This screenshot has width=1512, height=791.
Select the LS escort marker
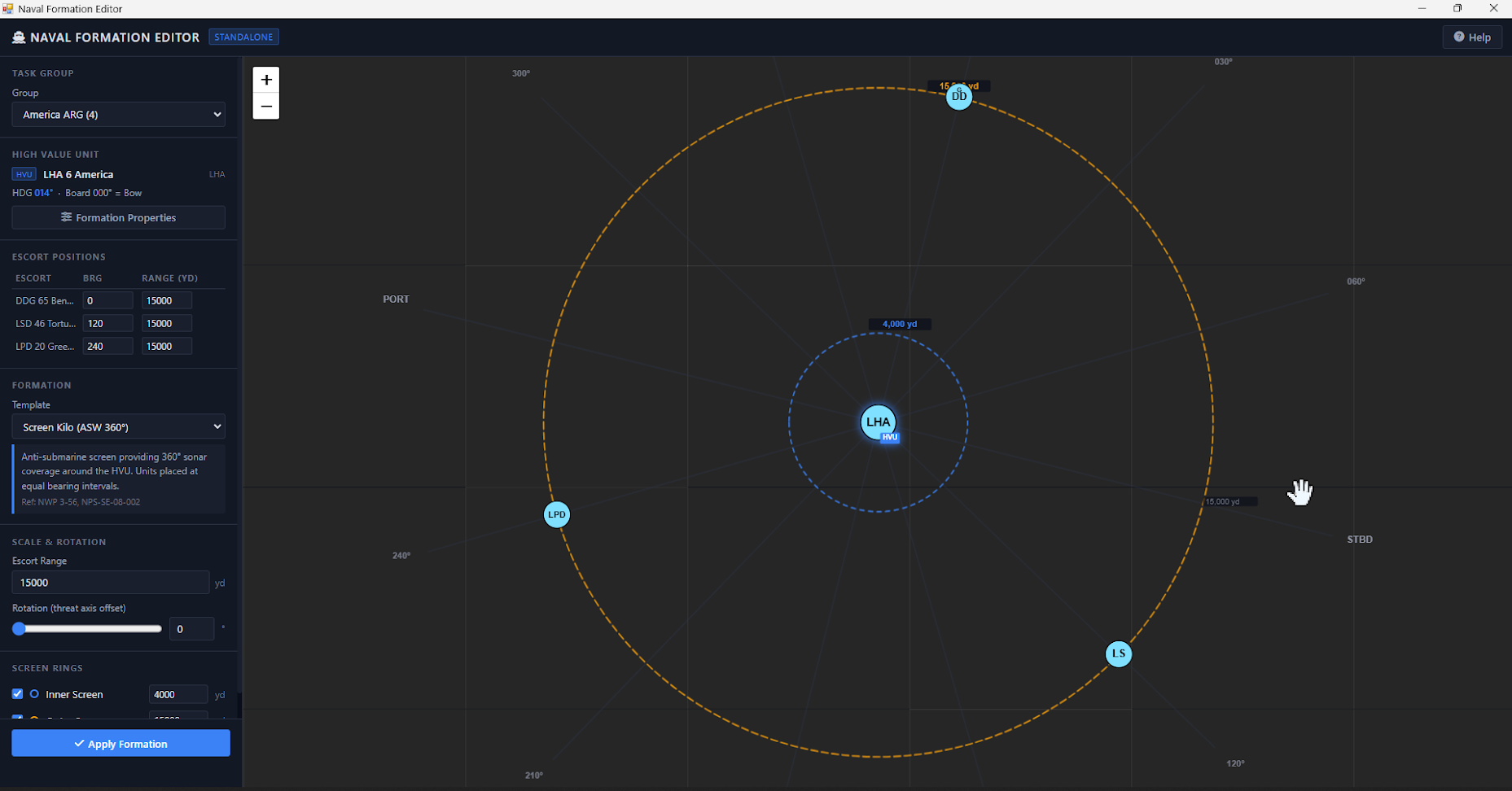tap(1119, 653)
